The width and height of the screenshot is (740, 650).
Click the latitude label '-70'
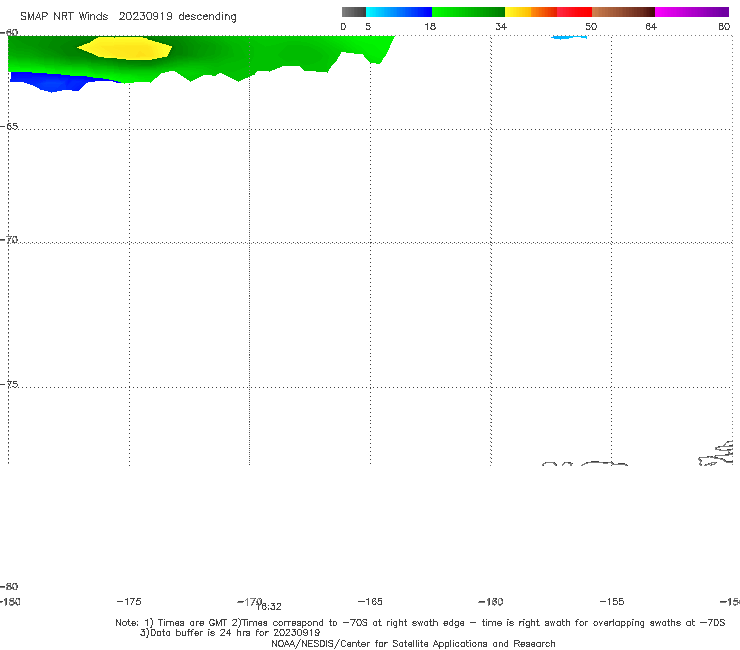tap(9, 240)
